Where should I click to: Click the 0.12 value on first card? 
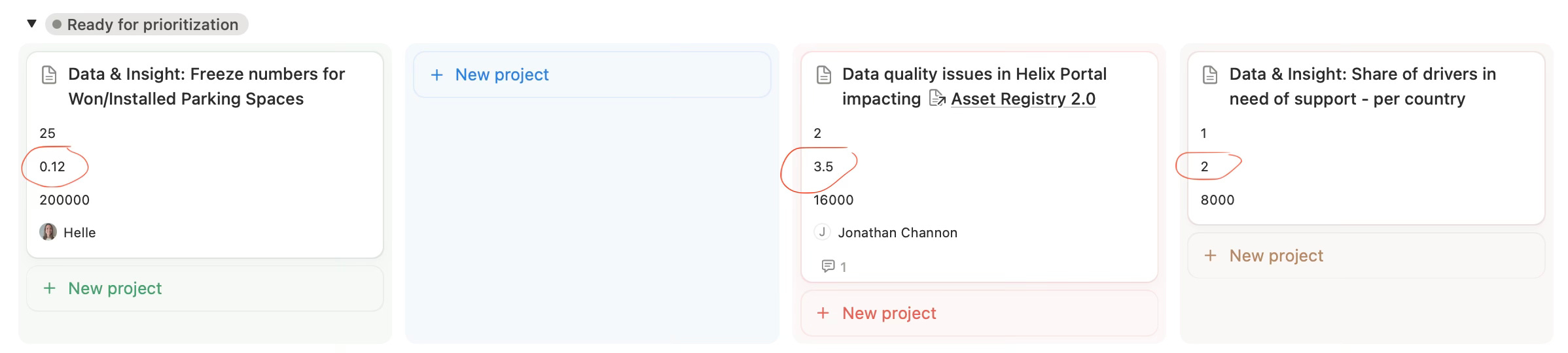(x=52, y=167)
